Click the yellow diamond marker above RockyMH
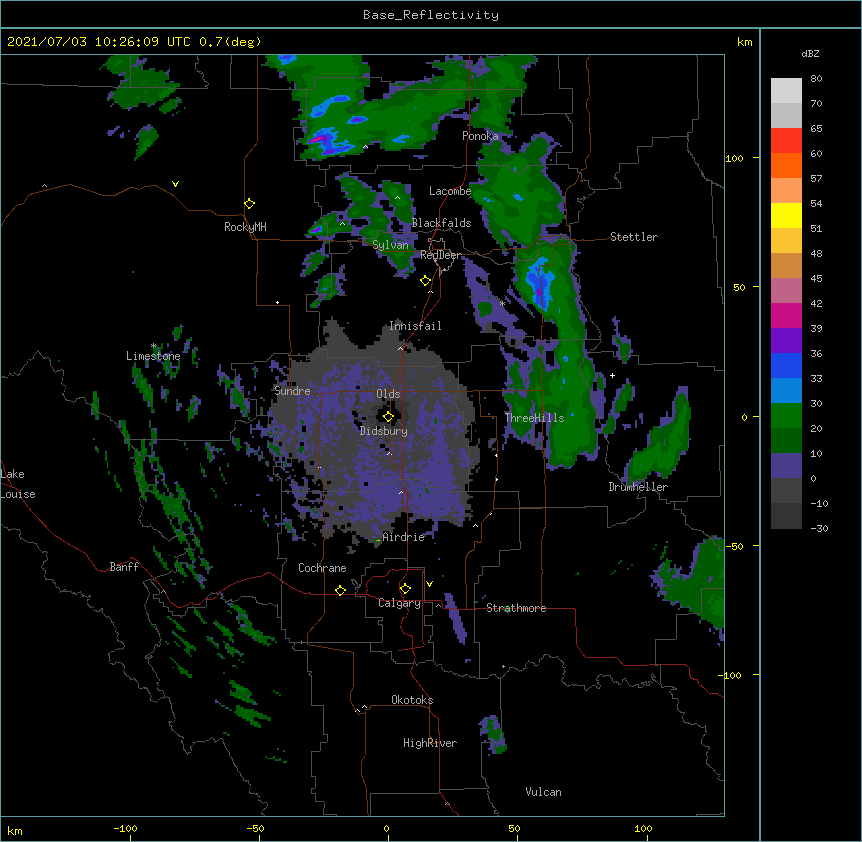862x842 pixels. (249, 204)
